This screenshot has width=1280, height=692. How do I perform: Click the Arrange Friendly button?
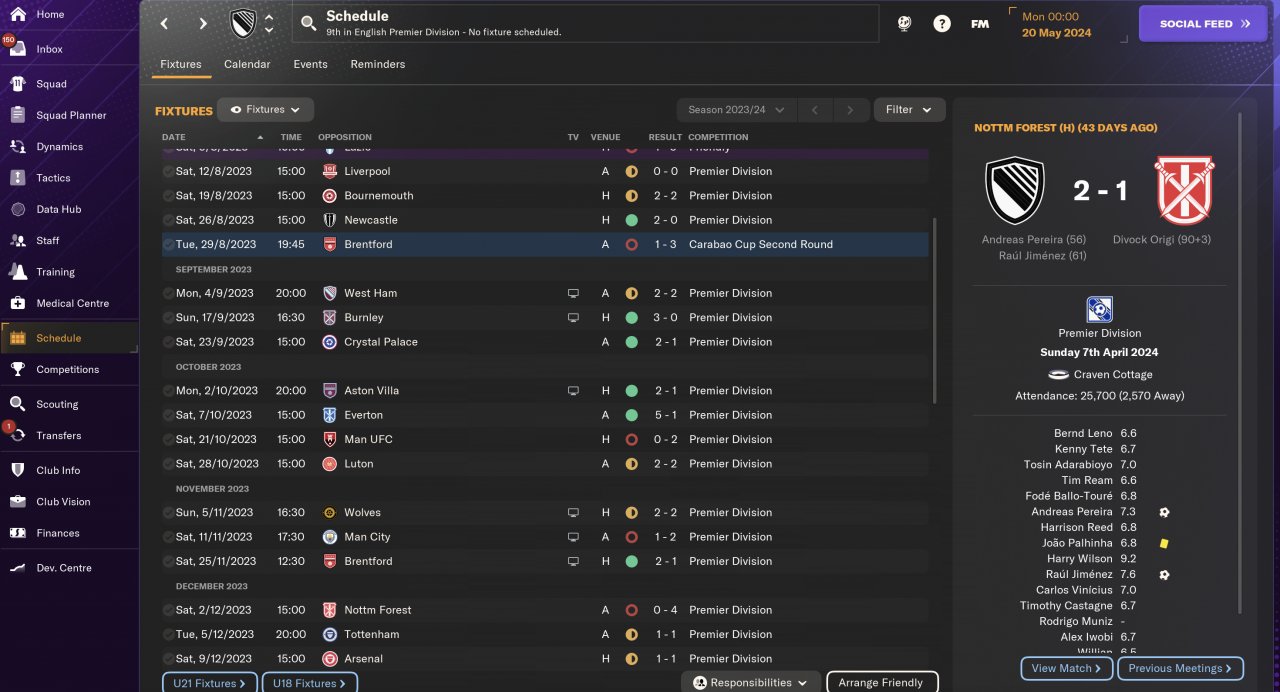[881, 683]
